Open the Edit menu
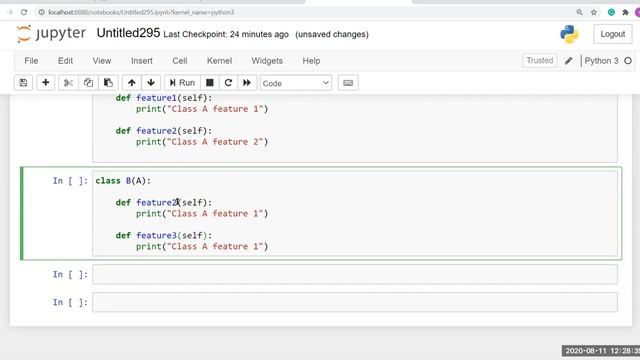 coord(65,61)
